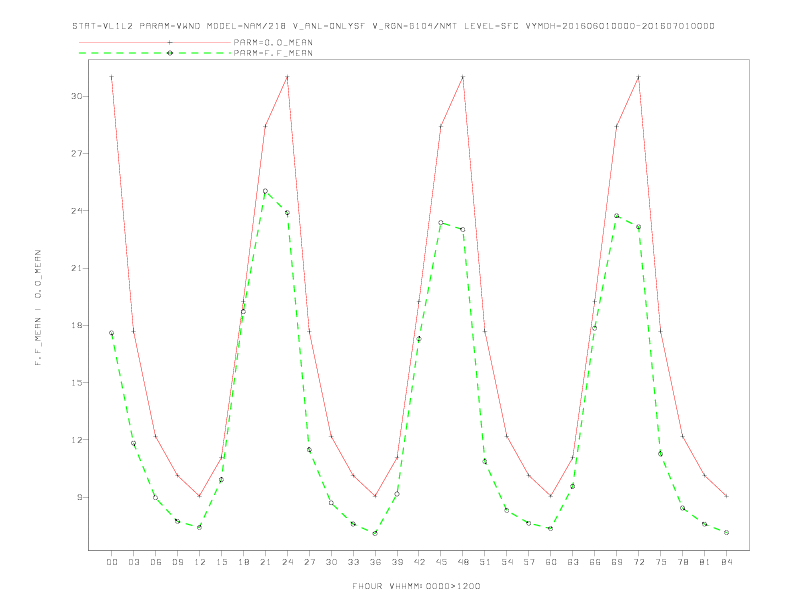Click green circle data point at hour 36
Viewport: 792px width, 612px height.
pyautogui.click(x=375, y=533)
